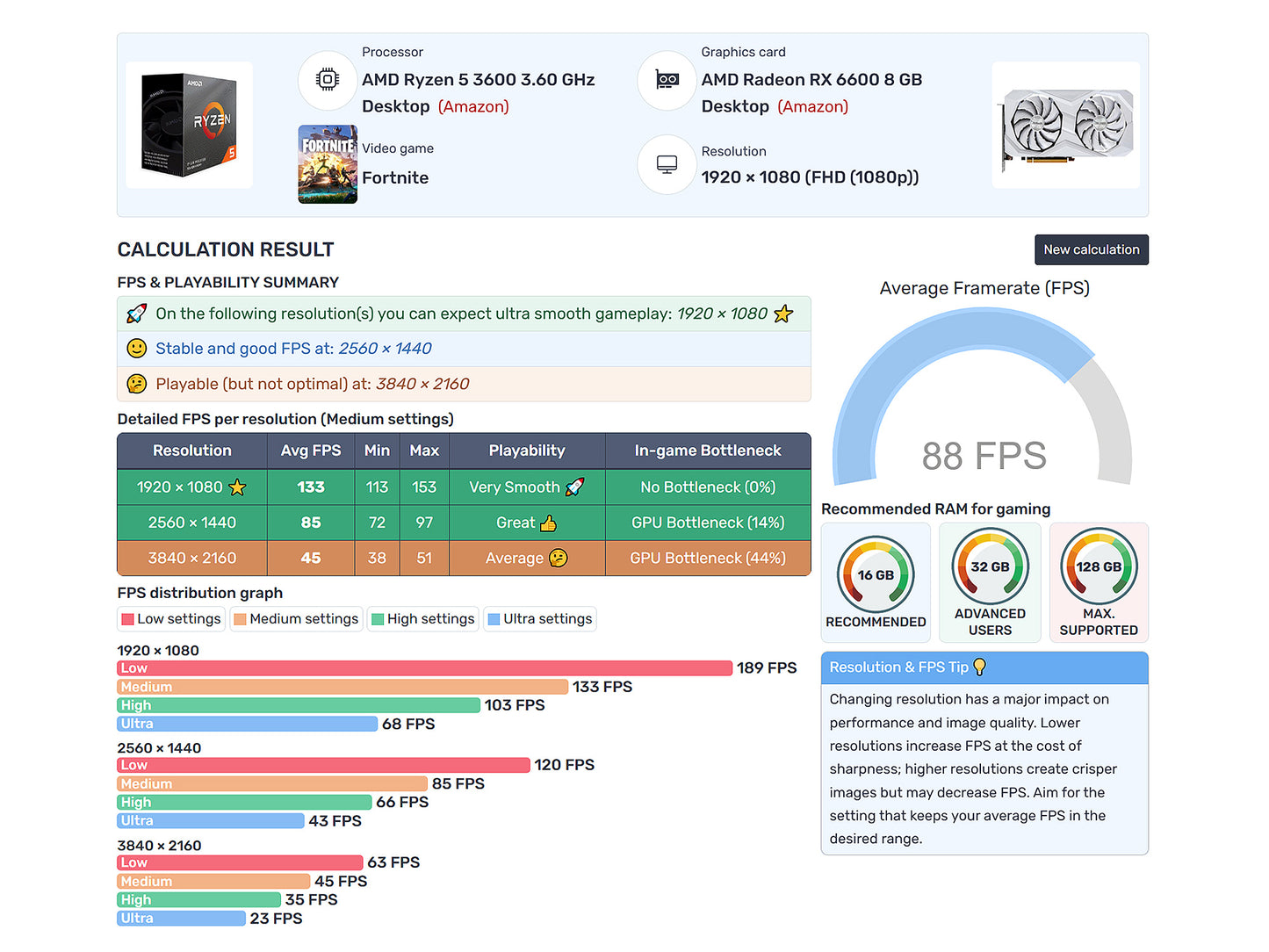This screenshot has width=1269, height=952.
Task: Click the 32 GB advanced users gauge
Action: 990,567
